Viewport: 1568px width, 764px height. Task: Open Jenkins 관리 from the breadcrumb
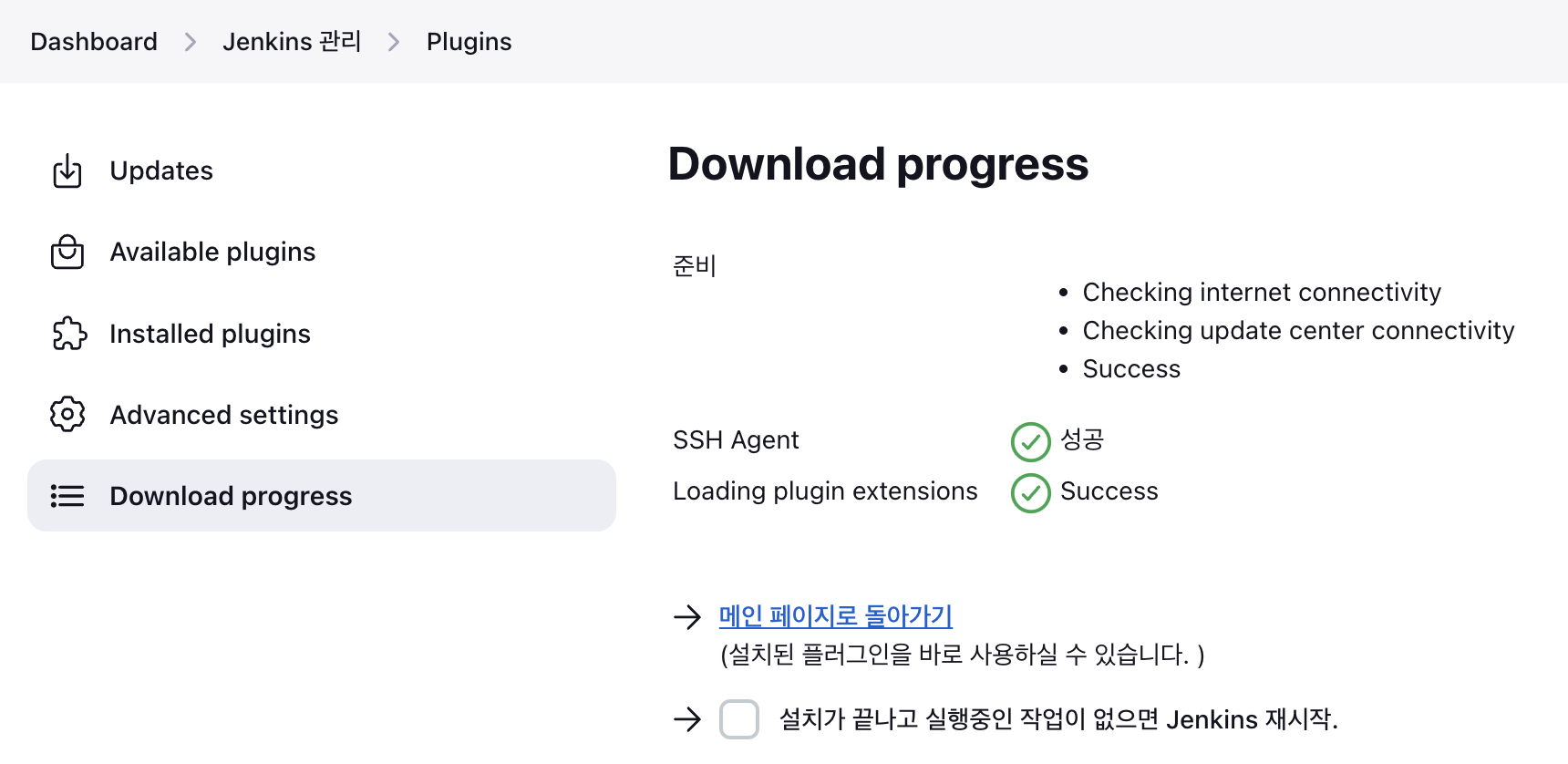tap(292, 41)
